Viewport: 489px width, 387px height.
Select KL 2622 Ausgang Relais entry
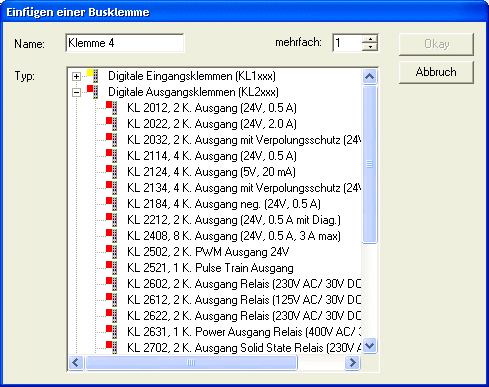click(x=244, y=316)
